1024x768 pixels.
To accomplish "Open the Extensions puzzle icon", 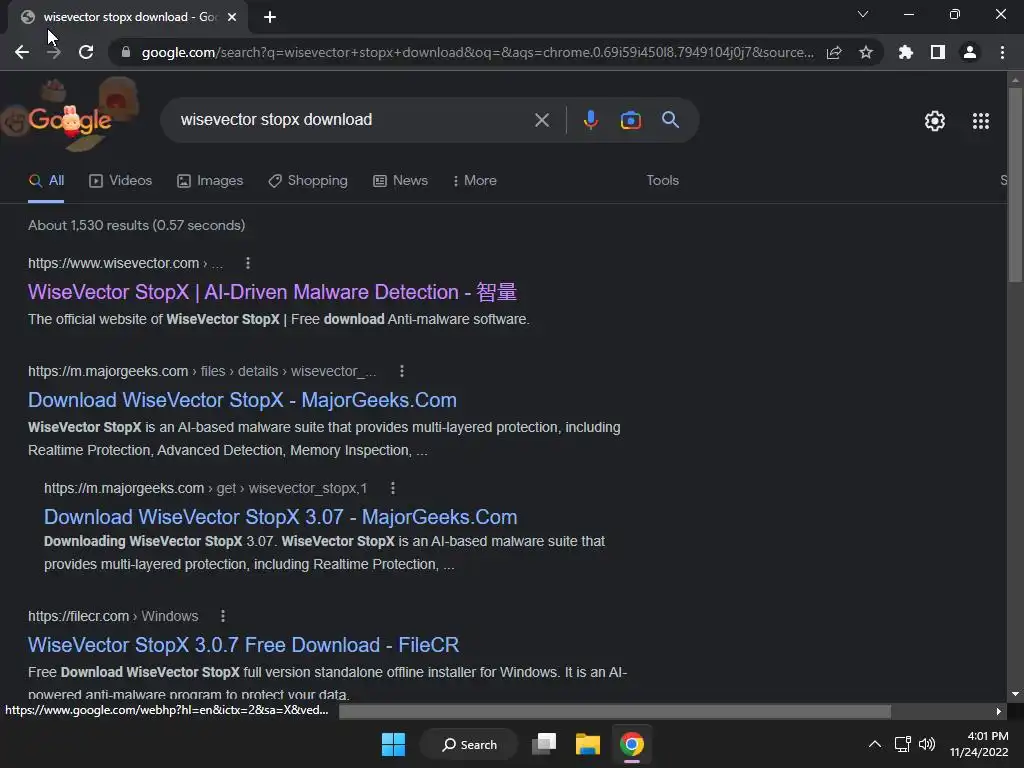I will pos(906,52).
